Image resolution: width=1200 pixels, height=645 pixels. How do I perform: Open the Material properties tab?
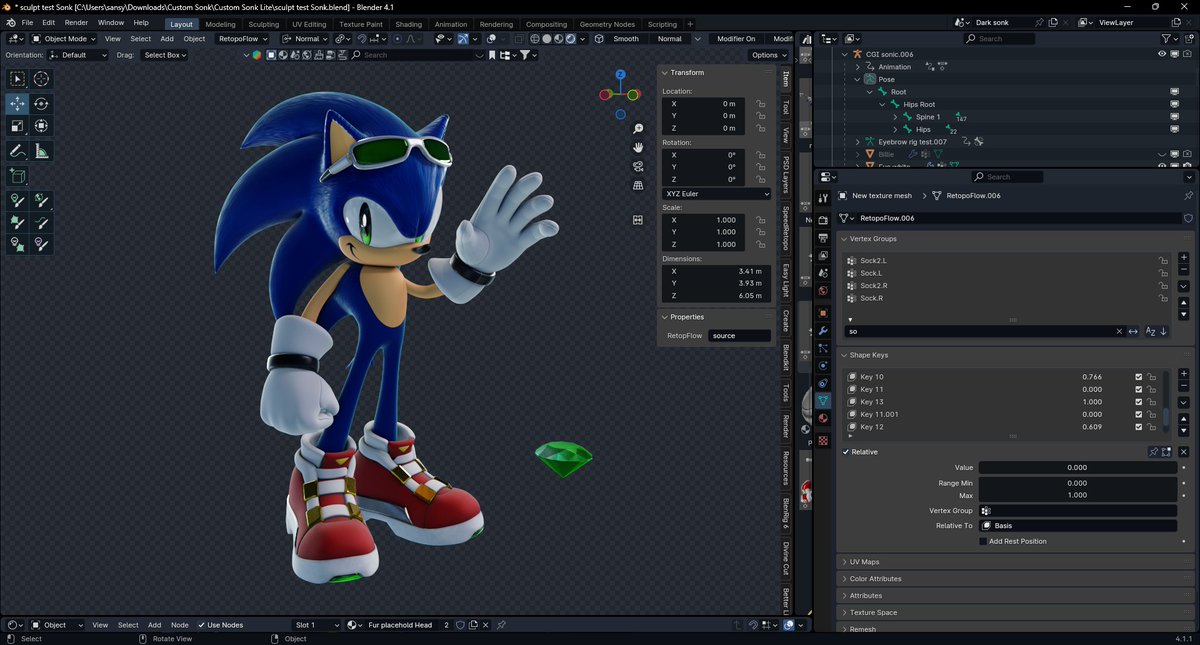[x=823, y=418]
